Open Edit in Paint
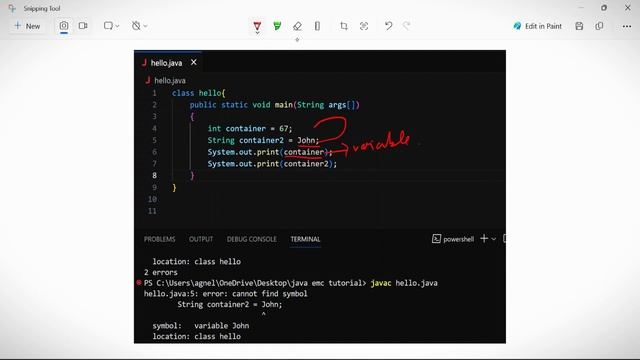Image resolution: width=640 pixels, height=360 pixels. [x=538, y=26]
